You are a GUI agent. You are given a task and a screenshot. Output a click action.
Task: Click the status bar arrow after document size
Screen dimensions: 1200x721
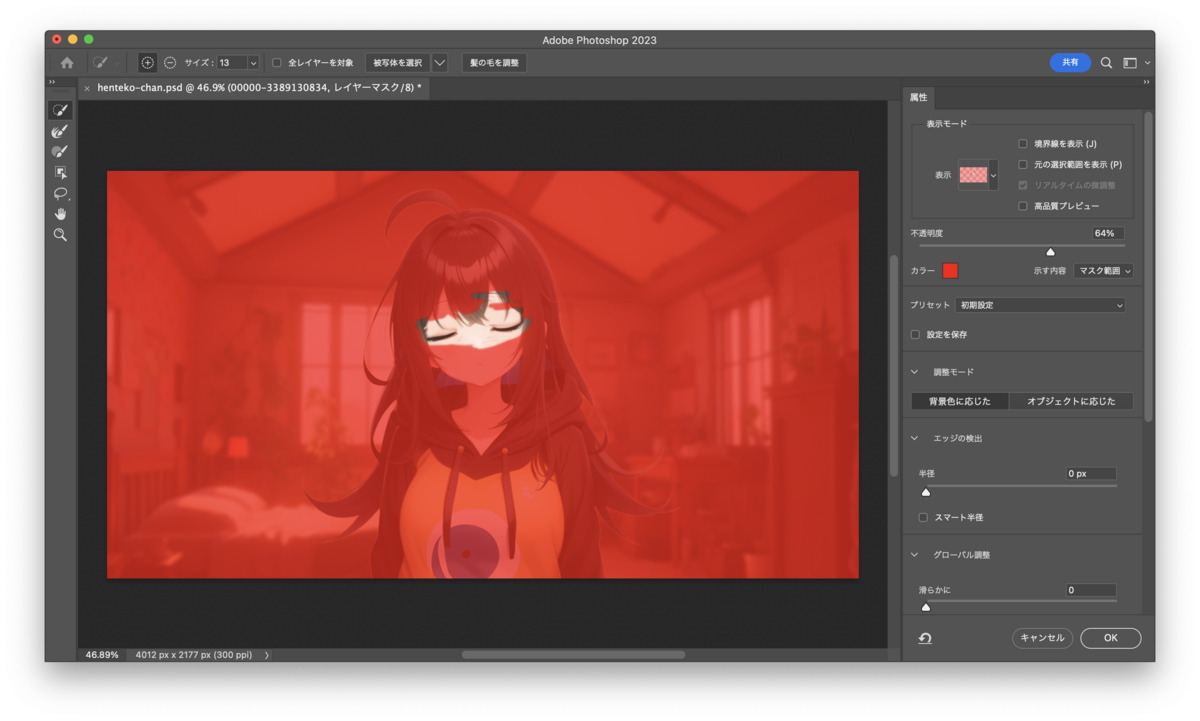(x=267, y=655)
